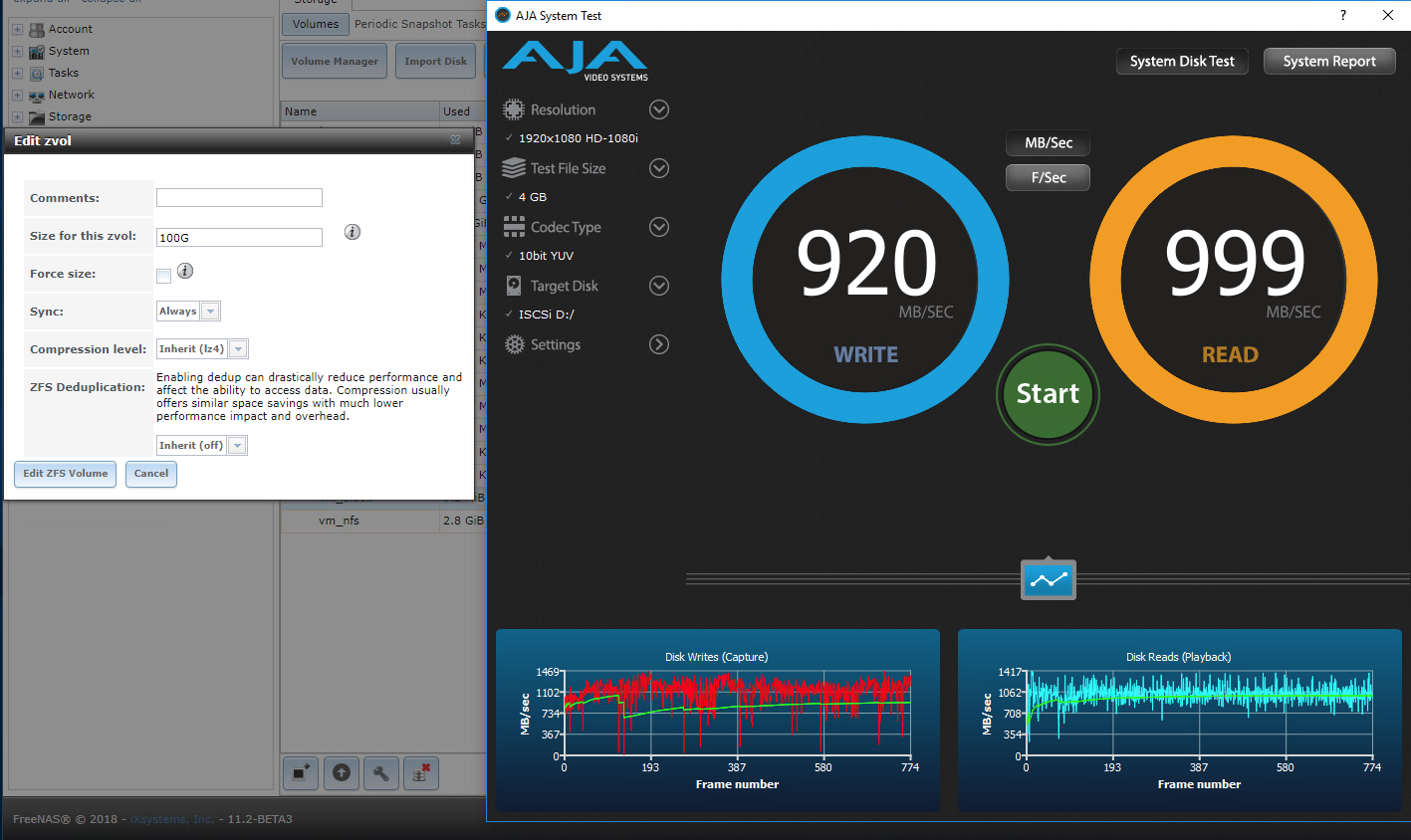Click the Settings gear icon in AJA

point(514,344)
